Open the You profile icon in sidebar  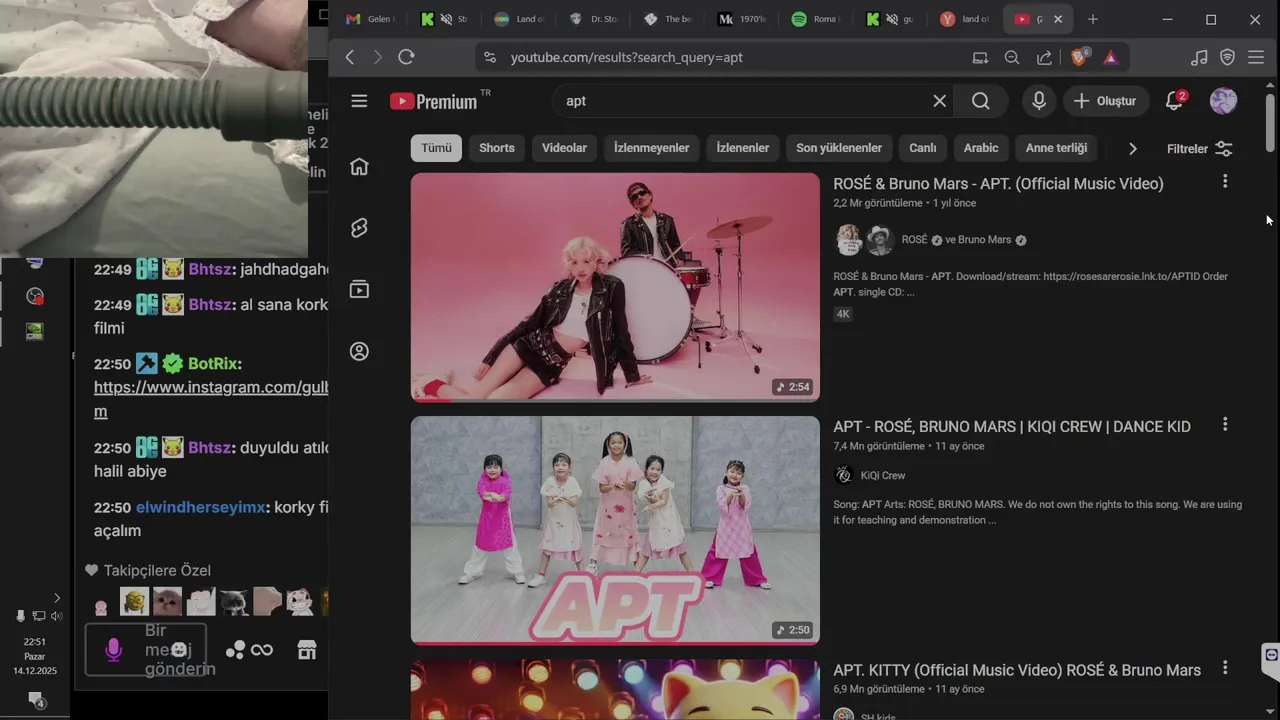(359, 352)
